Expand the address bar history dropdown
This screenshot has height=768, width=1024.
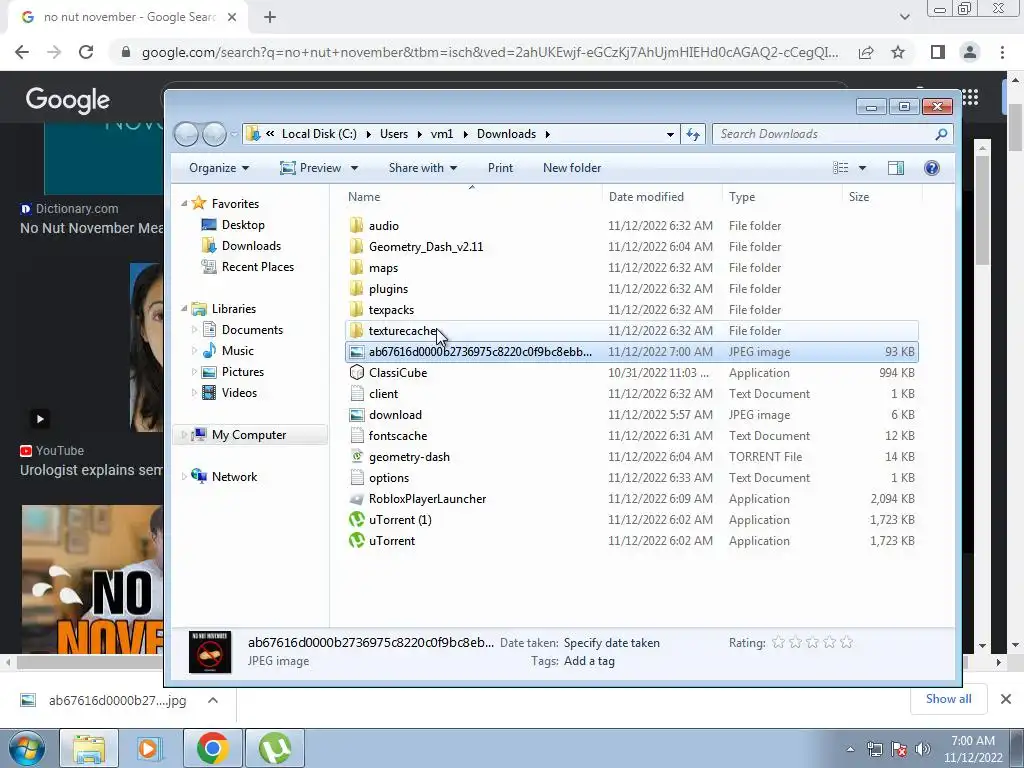pyautogui.click(x=670, y=134)
